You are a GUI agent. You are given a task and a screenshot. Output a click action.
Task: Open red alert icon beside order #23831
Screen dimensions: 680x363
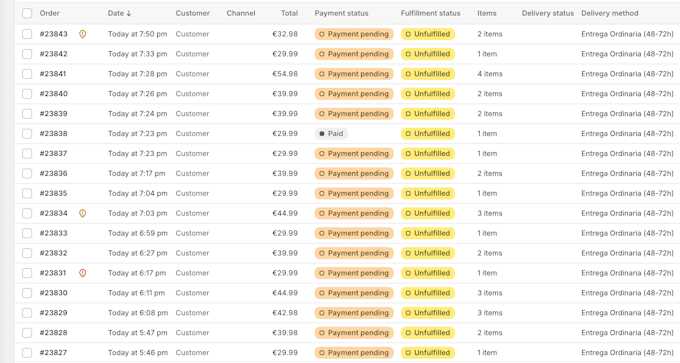[x=82, y=273]
